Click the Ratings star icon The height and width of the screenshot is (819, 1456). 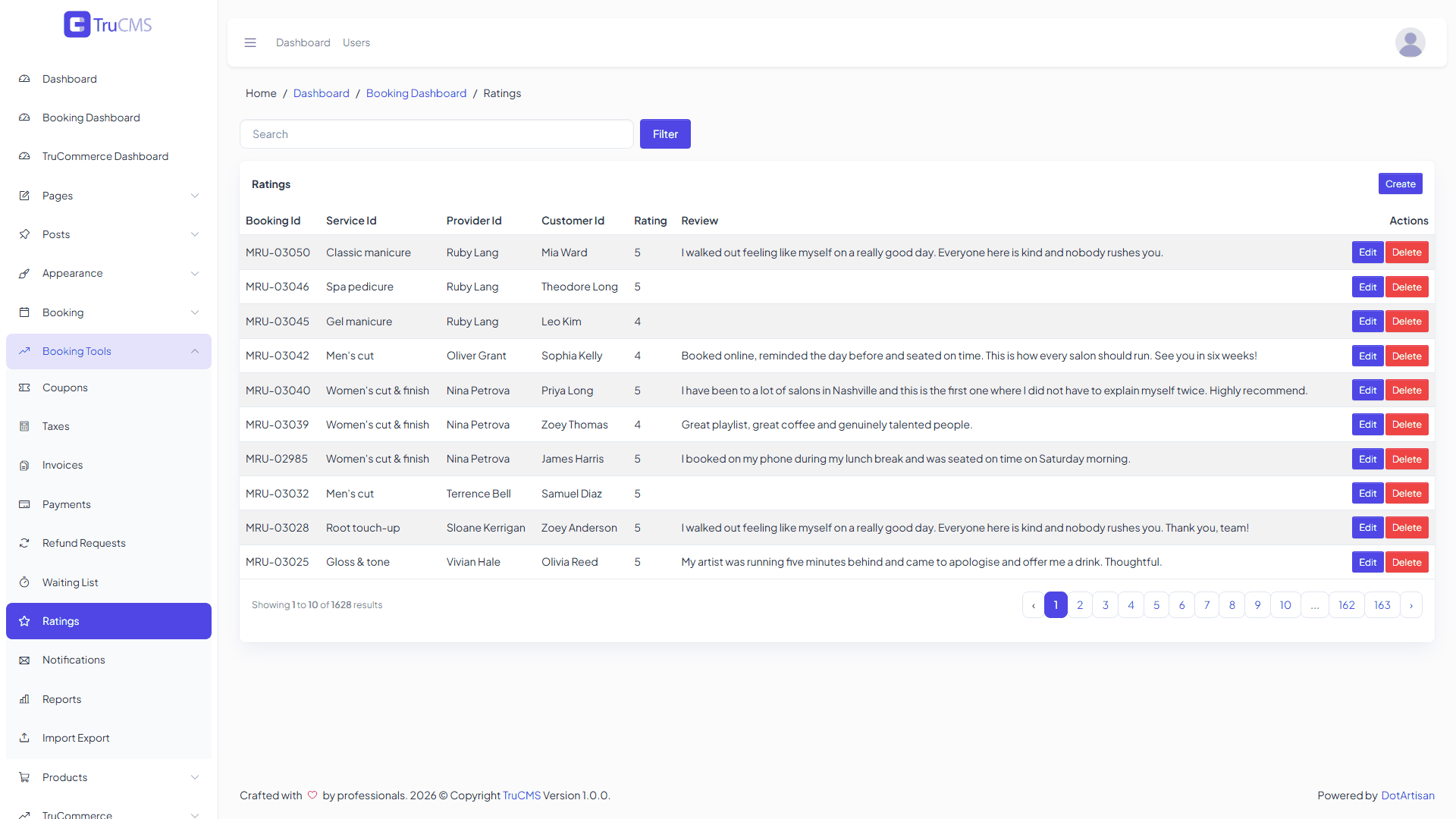[24, 621]
